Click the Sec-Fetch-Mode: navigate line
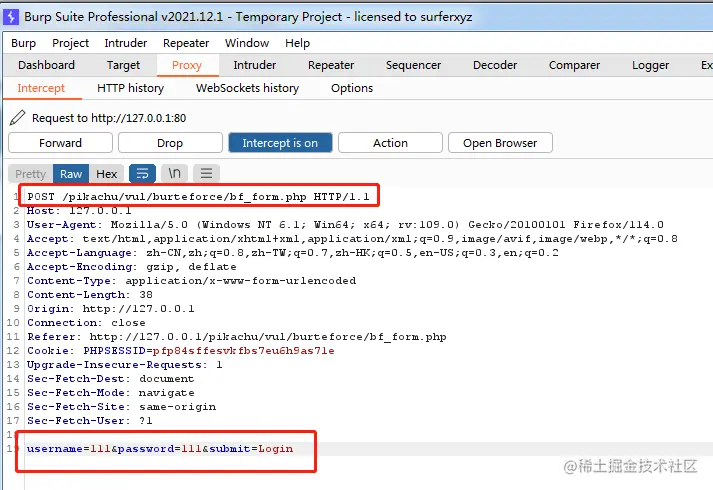The width and height of the screenshot is (713, 490). [x=110, y=393]
